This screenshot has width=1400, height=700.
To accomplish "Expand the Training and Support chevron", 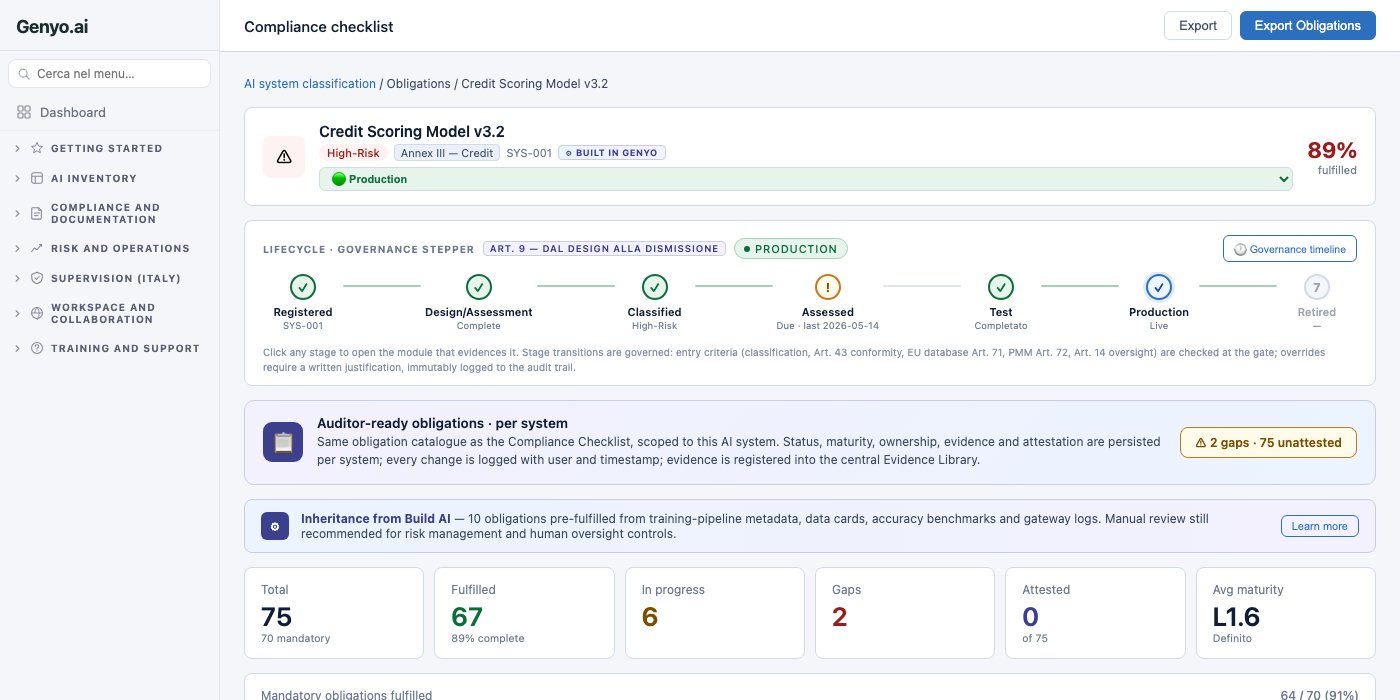I will point(17,349).
